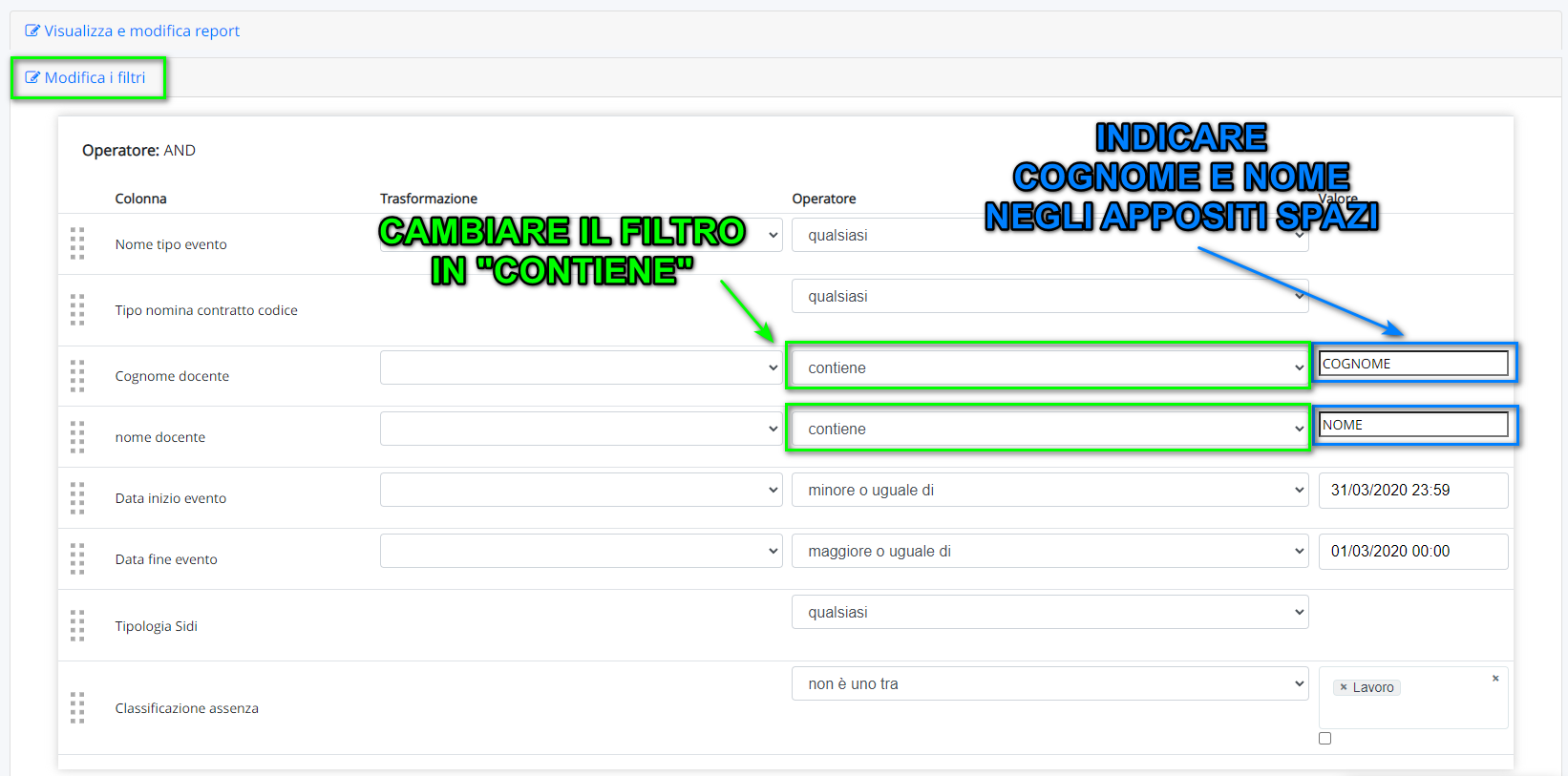Click the Data inizio evento label
1568x776 pixels.
click(x=171, y=498)
